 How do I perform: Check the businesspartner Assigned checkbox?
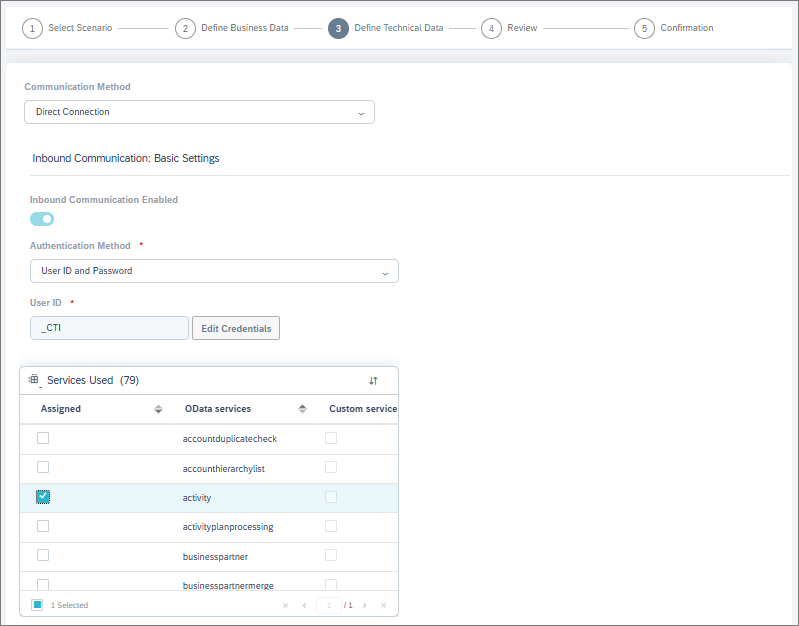[43, 555]
